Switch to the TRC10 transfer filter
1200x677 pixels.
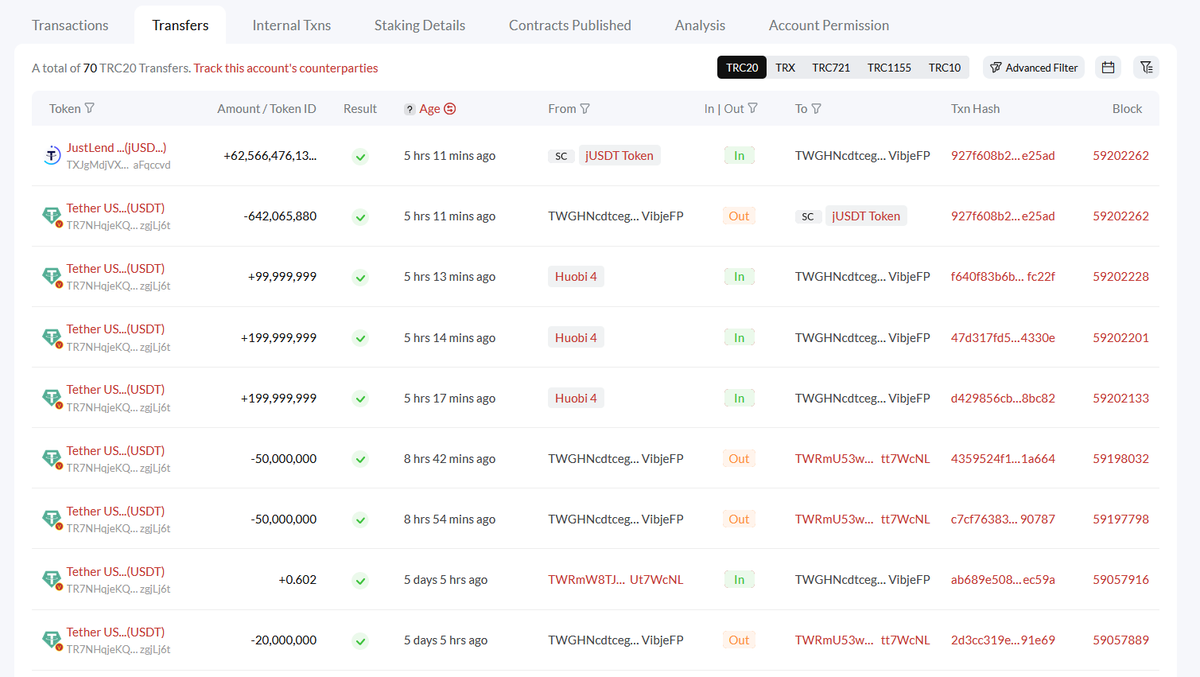tap(945, 67)
